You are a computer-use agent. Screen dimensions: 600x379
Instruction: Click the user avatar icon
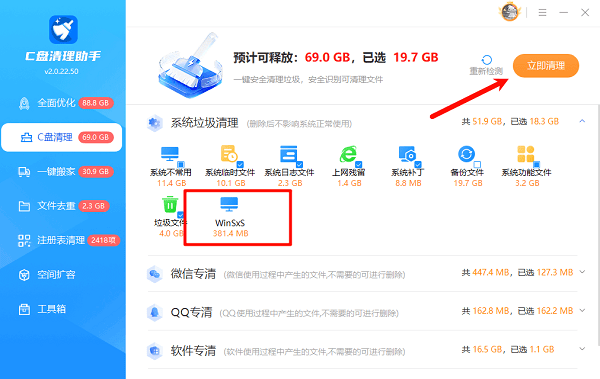[510, 12]
